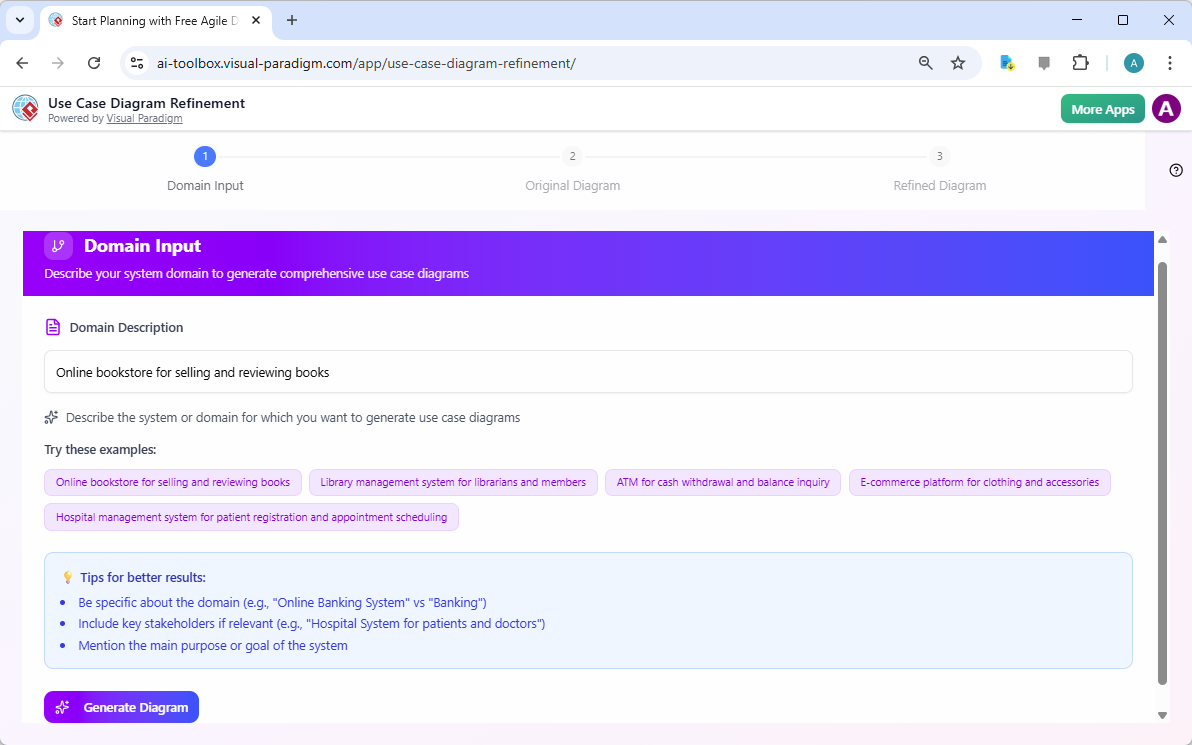Open the tab search chevron
Image resolution: width=1192 pixels, height=745 pixels.
pos(19,20)
